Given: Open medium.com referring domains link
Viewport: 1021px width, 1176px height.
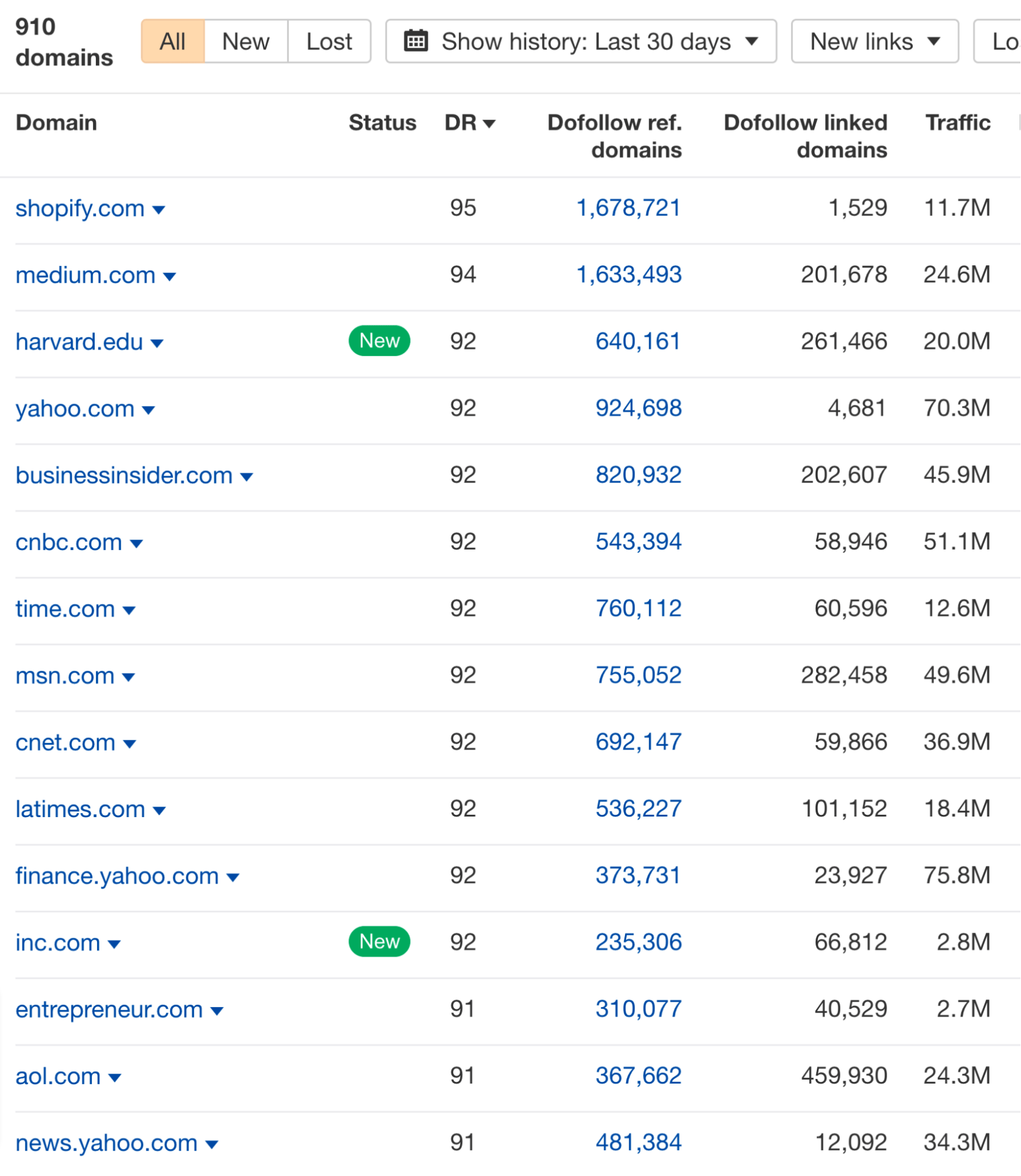Looking at the screenshot, I should 627,274.
